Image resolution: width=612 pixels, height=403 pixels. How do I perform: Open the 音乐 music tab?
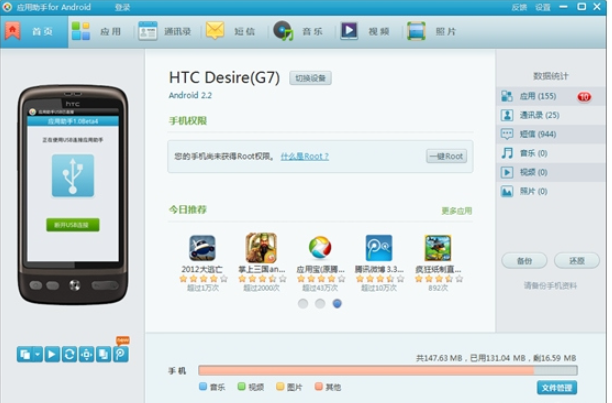point(298,32)
